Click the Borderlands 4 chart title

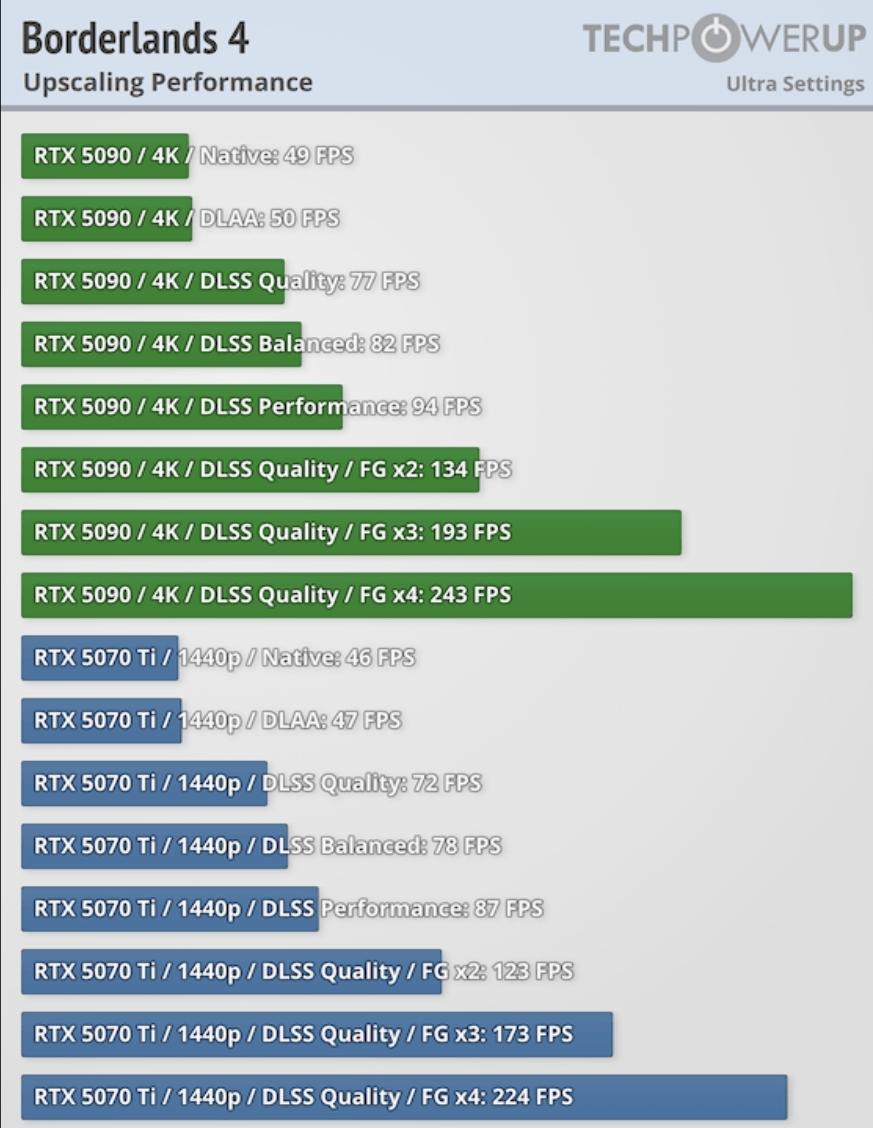pos(135,39)
